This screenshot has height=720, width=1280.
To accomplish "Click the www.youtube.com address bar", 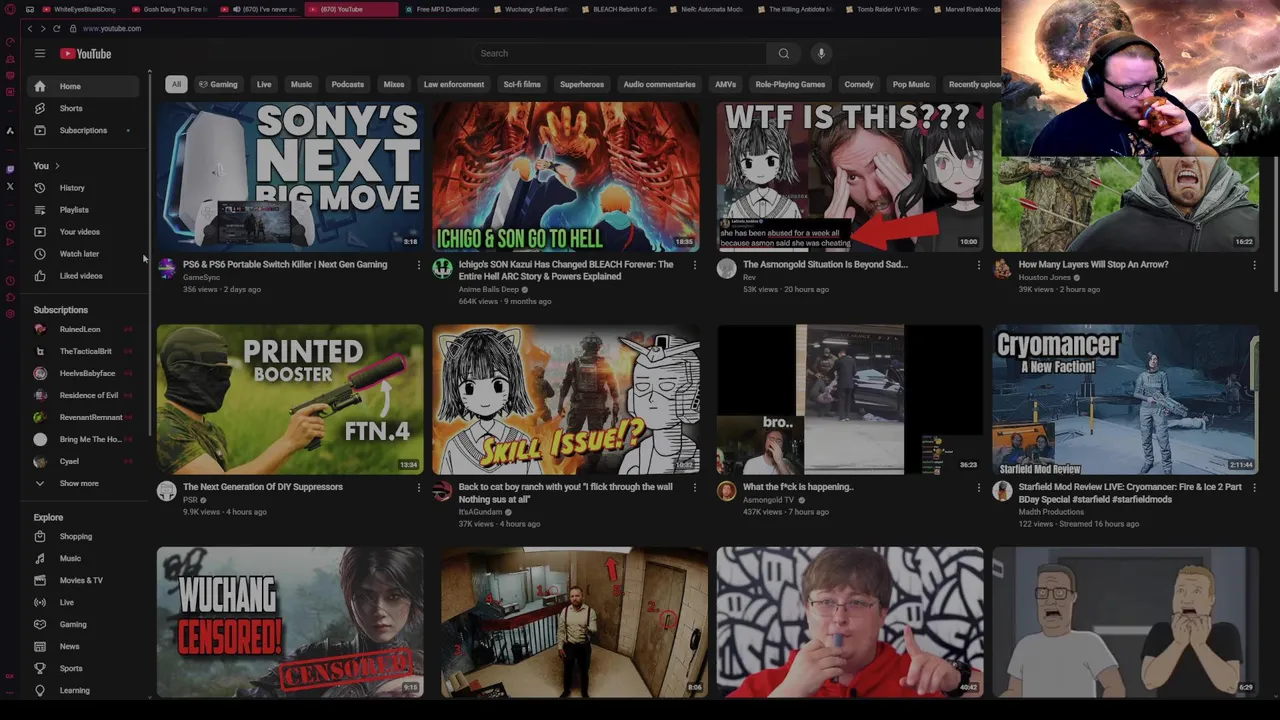I will (x=111, y=28).
